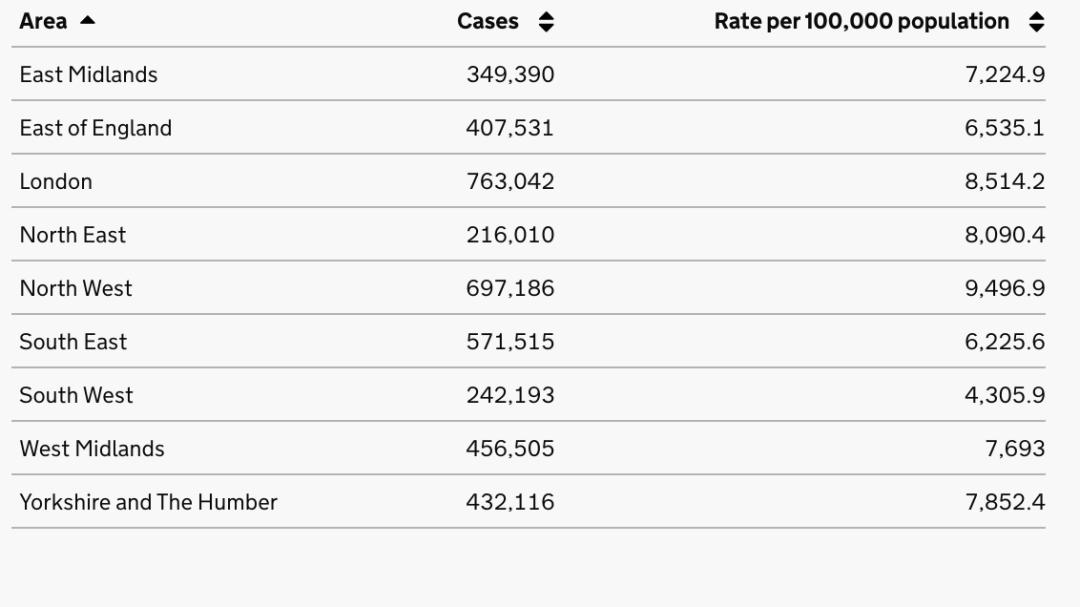This screenshot has height=607, width=1080.
Task: Click South West rate value 4,305.9
Action: pos(1005,395)
